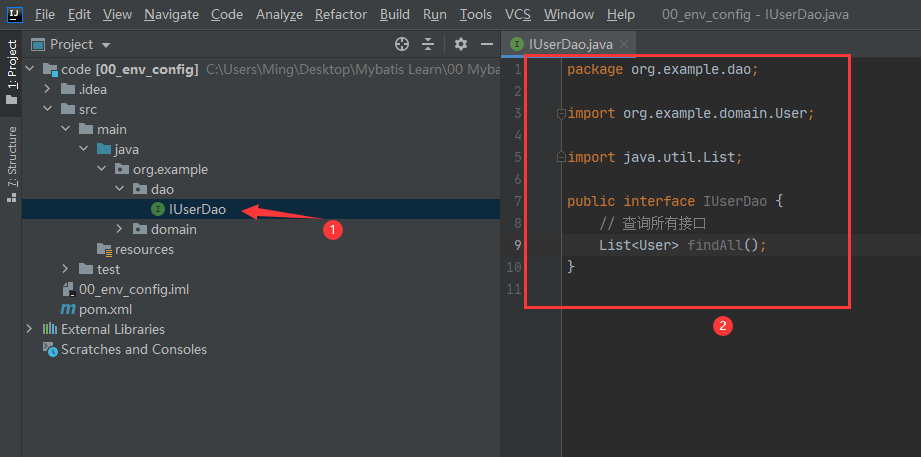921x457 pixels.
Task: Toggle the 1: Project side tab
Action: pyautogui.click(x=11, y=72)
